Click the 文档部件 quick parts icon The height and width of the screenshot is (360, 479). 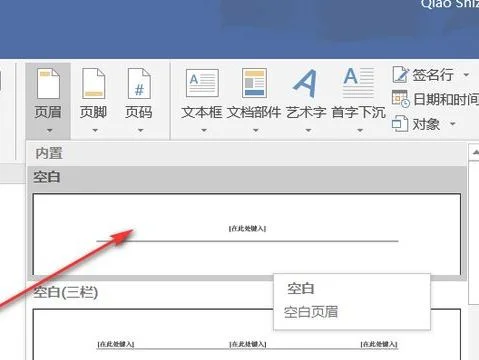click(254, 83)
